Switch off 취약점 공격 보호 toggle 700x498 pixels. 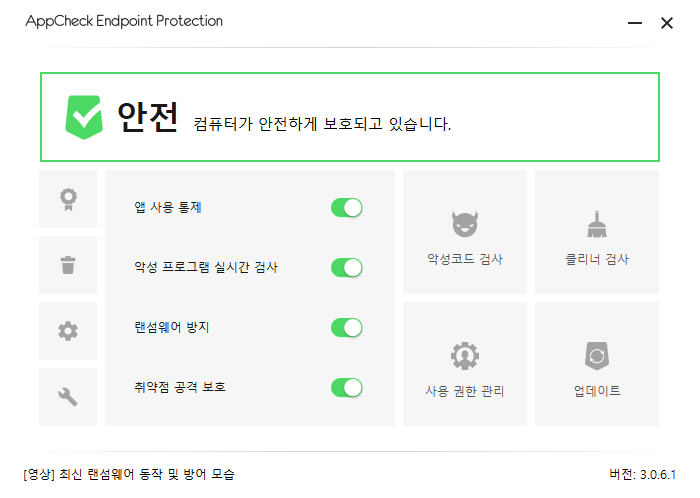(347, 388)
